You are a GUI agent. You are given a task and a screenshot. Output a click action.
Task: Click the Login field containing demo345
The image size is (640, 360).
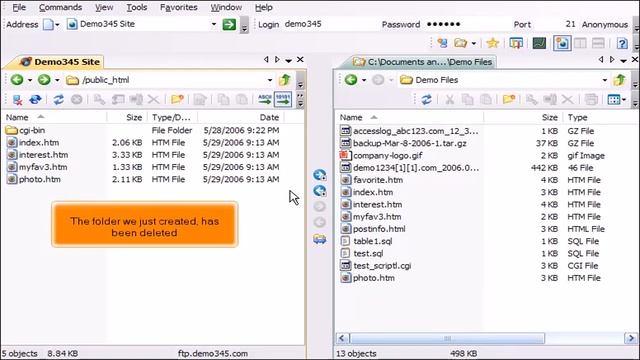click(331, 24)
